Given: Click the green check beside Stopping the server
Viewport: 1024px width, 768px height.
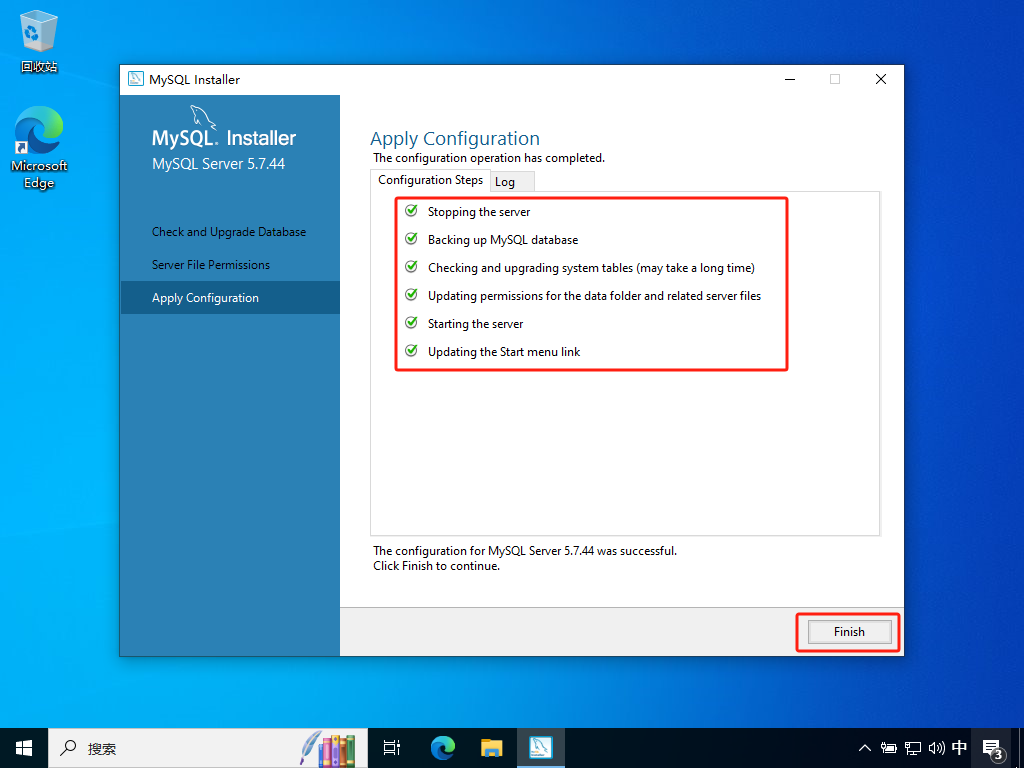Looking at the screenshot, I should click(x=411, y=211).
